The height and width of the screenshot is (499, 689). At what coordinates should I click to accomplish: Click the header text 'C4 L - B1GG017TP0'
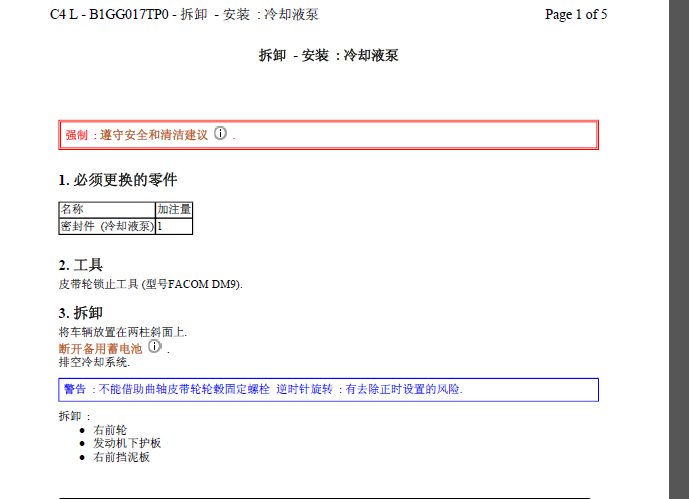pos(109,14)
